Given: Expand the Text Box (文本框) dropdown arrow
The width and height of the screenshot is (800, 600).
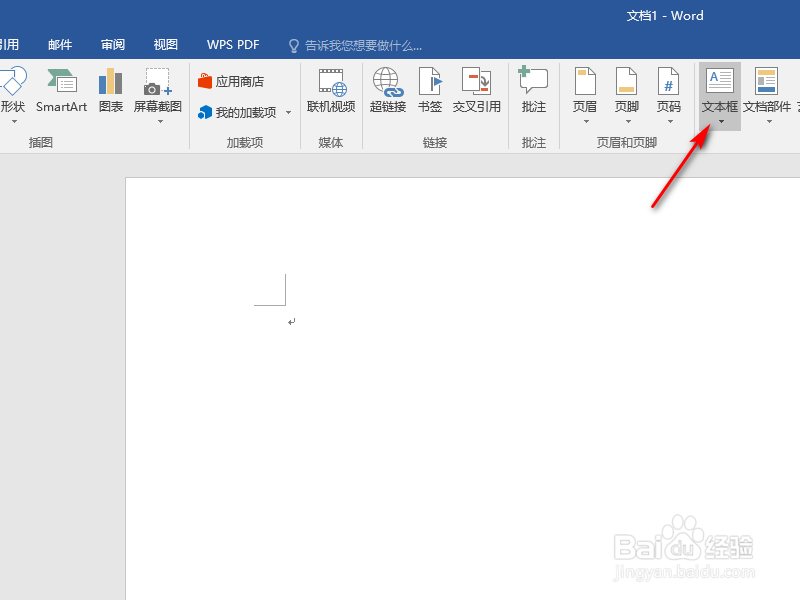Looking at the screenshot, I should tap(721, 121).
